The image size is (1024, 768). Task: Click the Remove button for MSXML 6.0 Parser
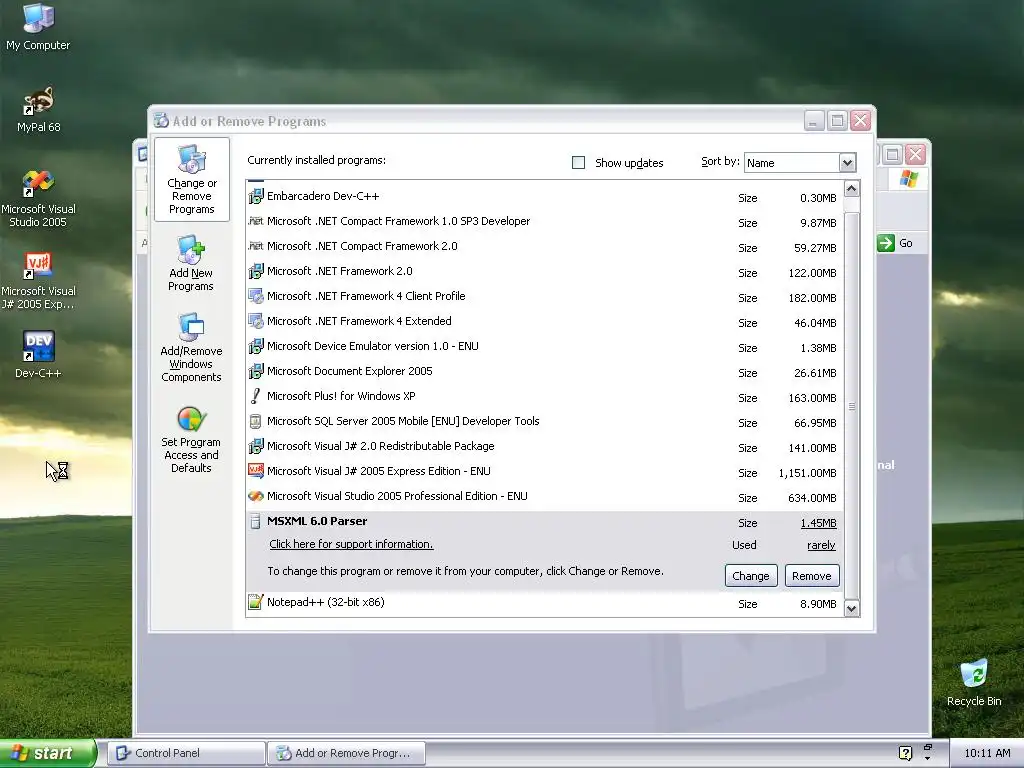812,575
